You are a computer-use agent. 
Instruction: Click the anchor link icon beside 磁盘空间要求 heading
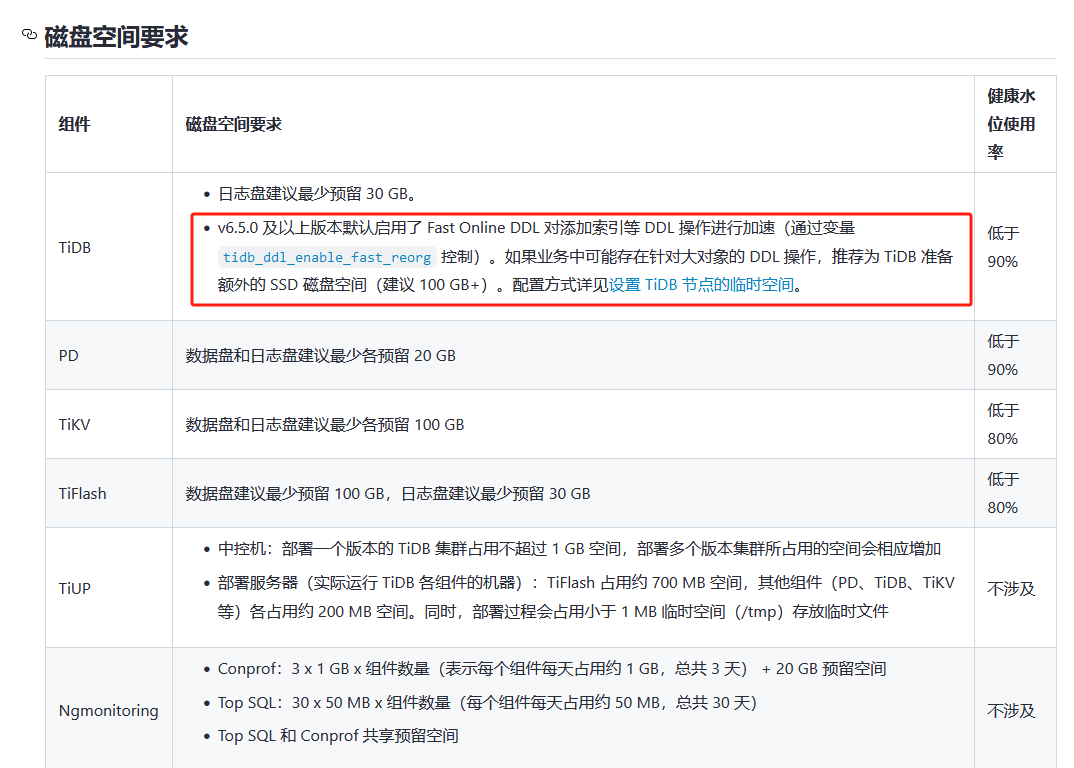[29, 34]
